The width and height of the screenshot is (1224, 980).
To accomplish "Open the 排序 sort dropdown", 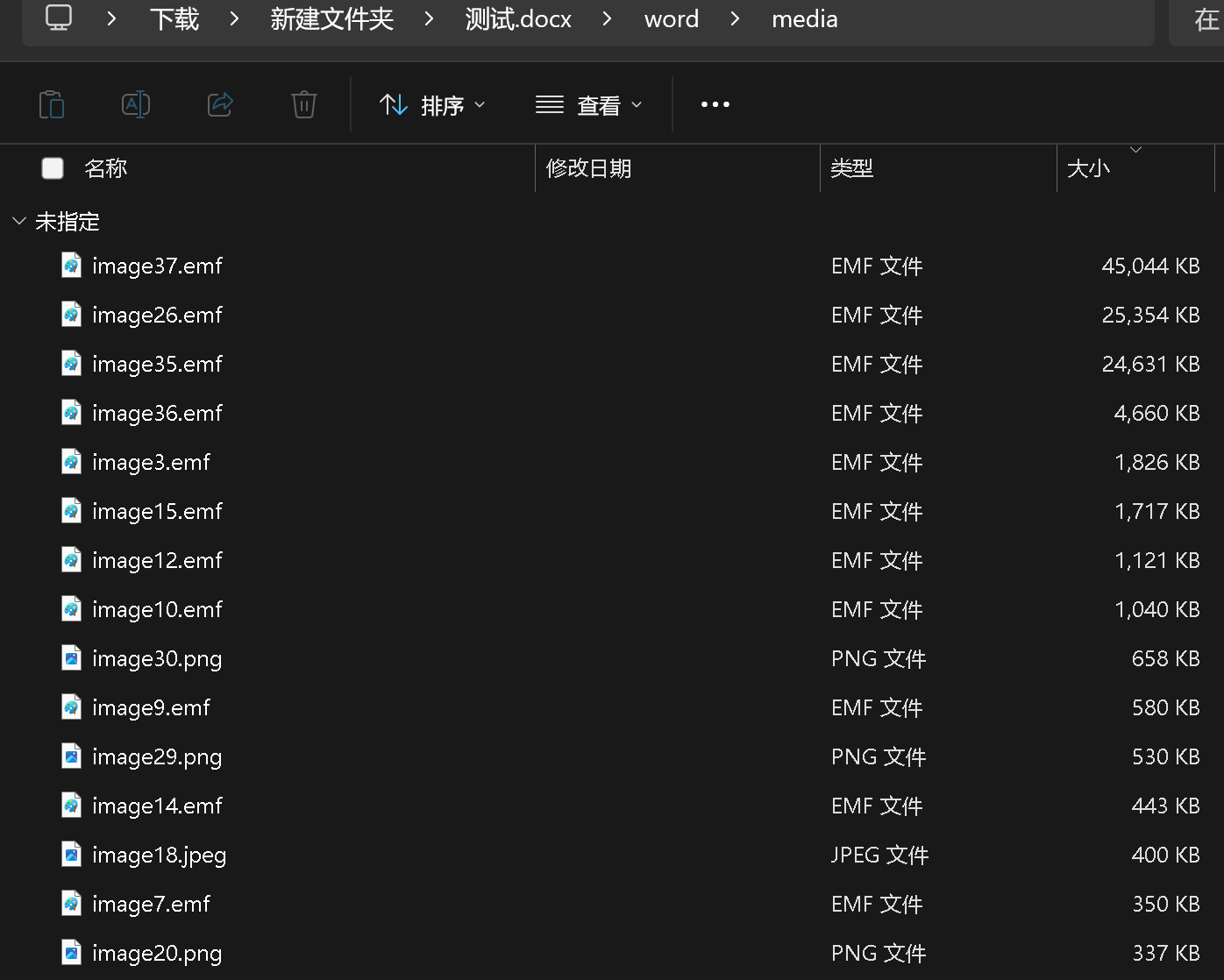I will (433, 104).
